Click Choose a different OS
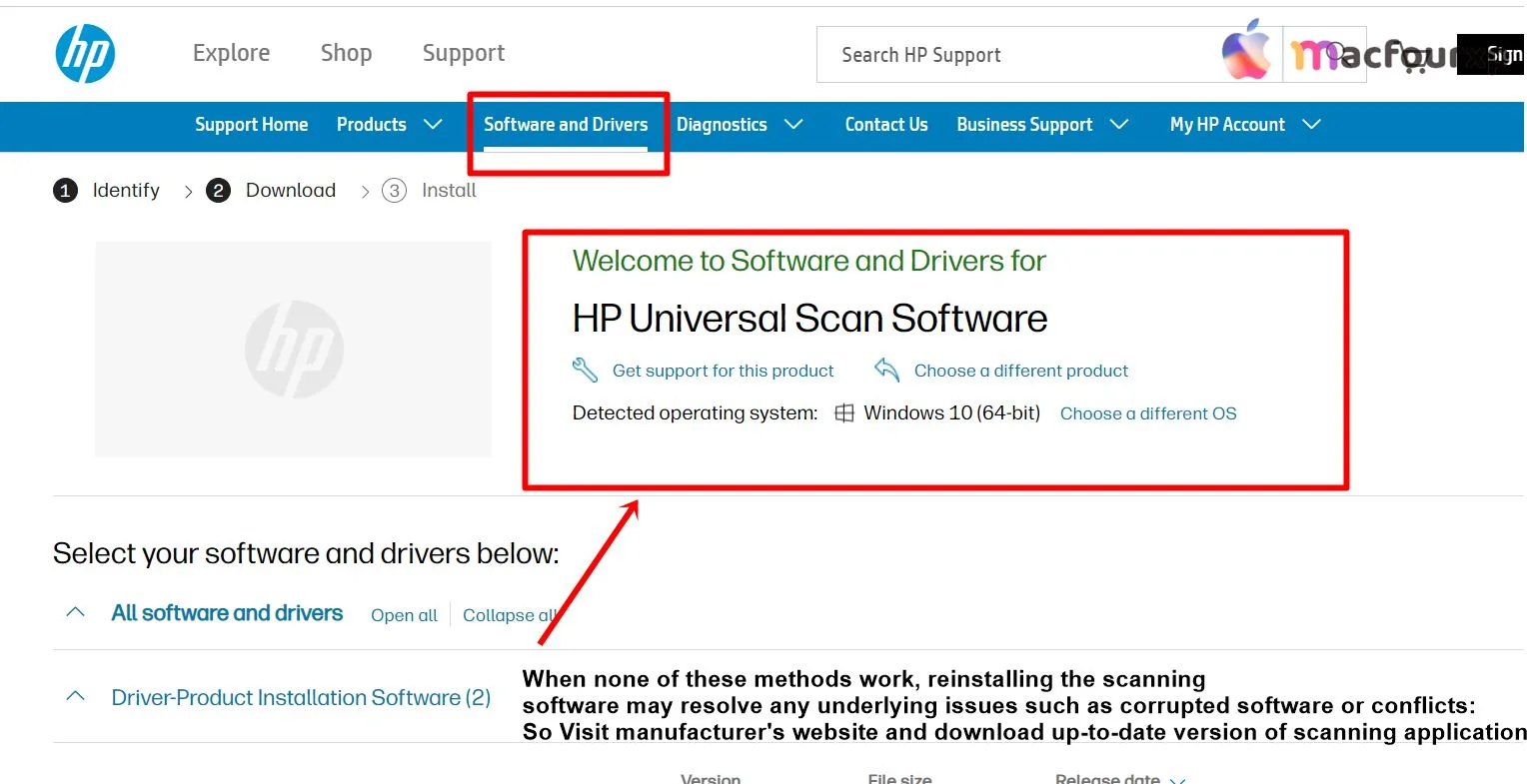Image resolution: width=1527 pixels, height=784 pixels. pos(1148,413)
